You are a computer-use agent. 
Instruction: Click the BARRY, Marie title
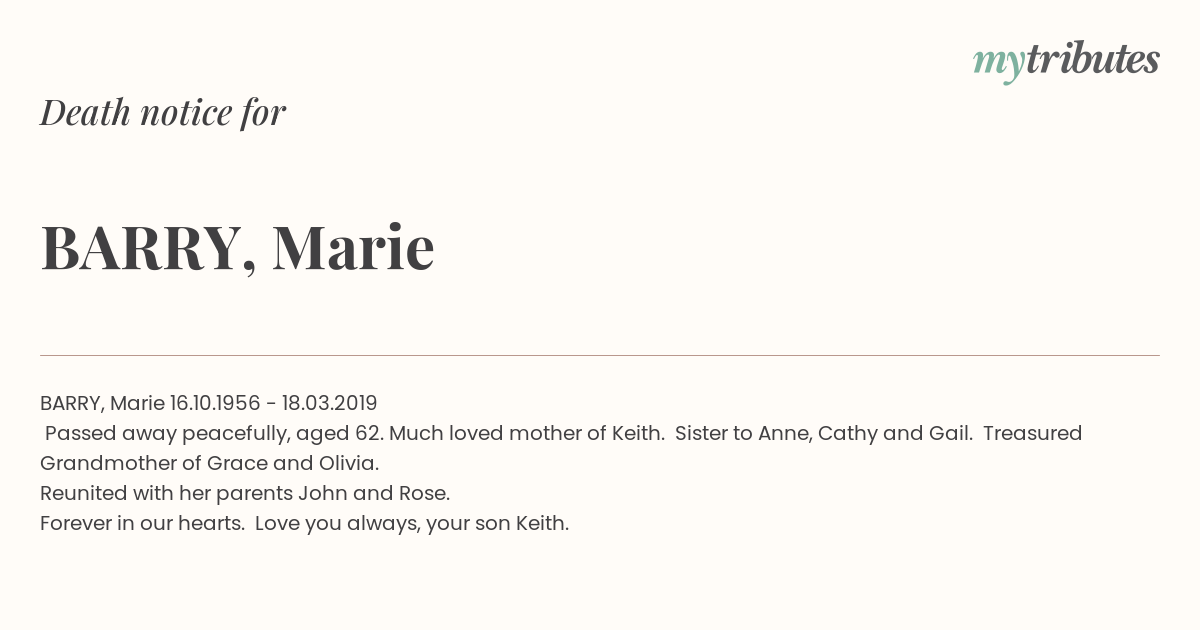pyautogui.click(x=237, y=248)
